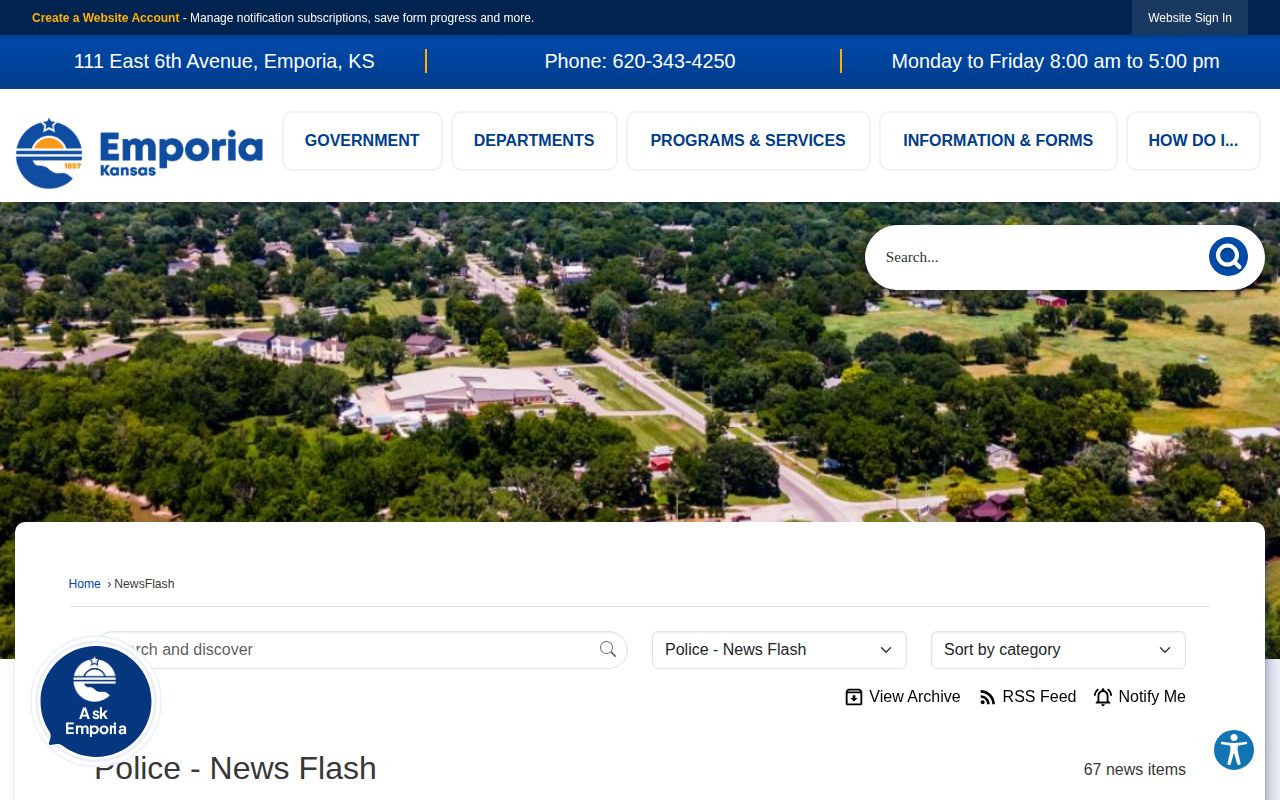The height and width of the screenshot is (800, 1280).
Task: Open the Departments menu
Action: click(534, 141)
